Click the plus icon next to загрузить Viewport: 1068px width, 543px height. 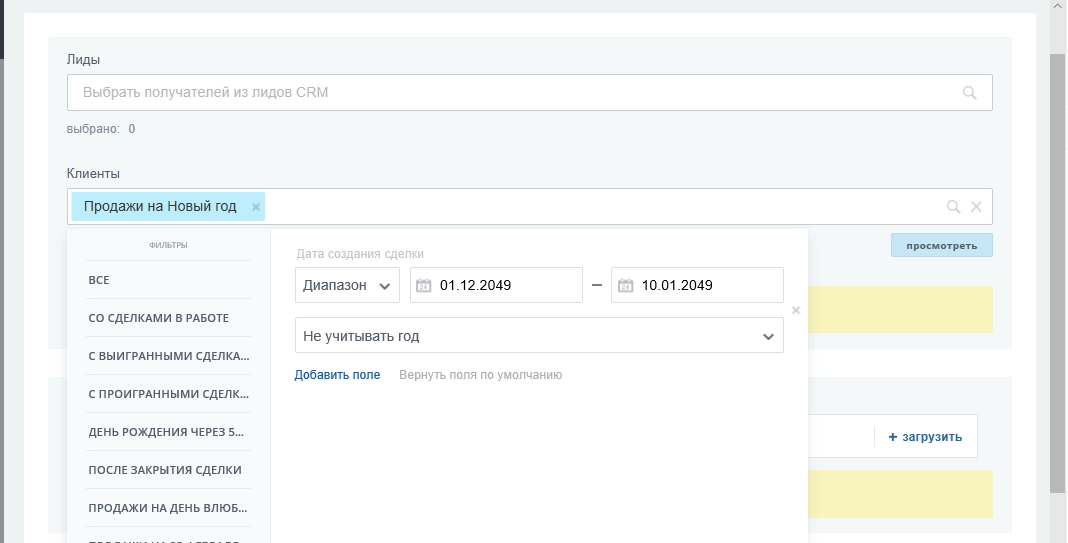(892, 437)
